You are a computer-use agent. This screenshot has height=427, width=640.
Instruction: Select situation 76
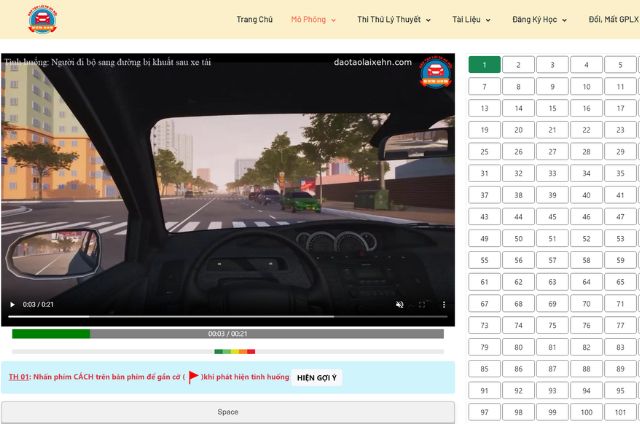click(x=587, y=325)
